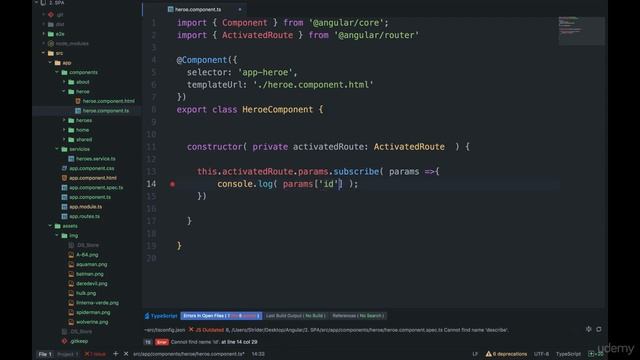Click the LF line ending selector
This screenshot has width=640, height=360.
point(475,354)
